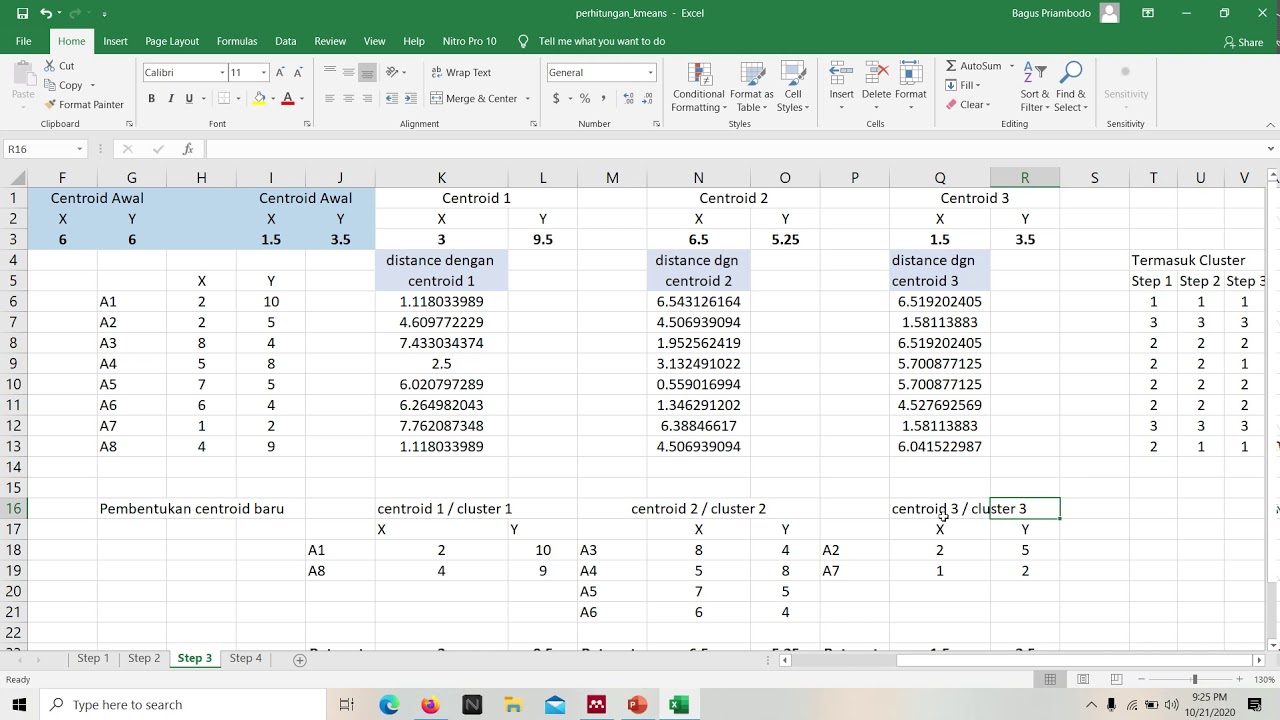Viewport: 1280px width, 720px height.
Task: Expand the Merge & Center dropdown arrow
Action: 527,98
